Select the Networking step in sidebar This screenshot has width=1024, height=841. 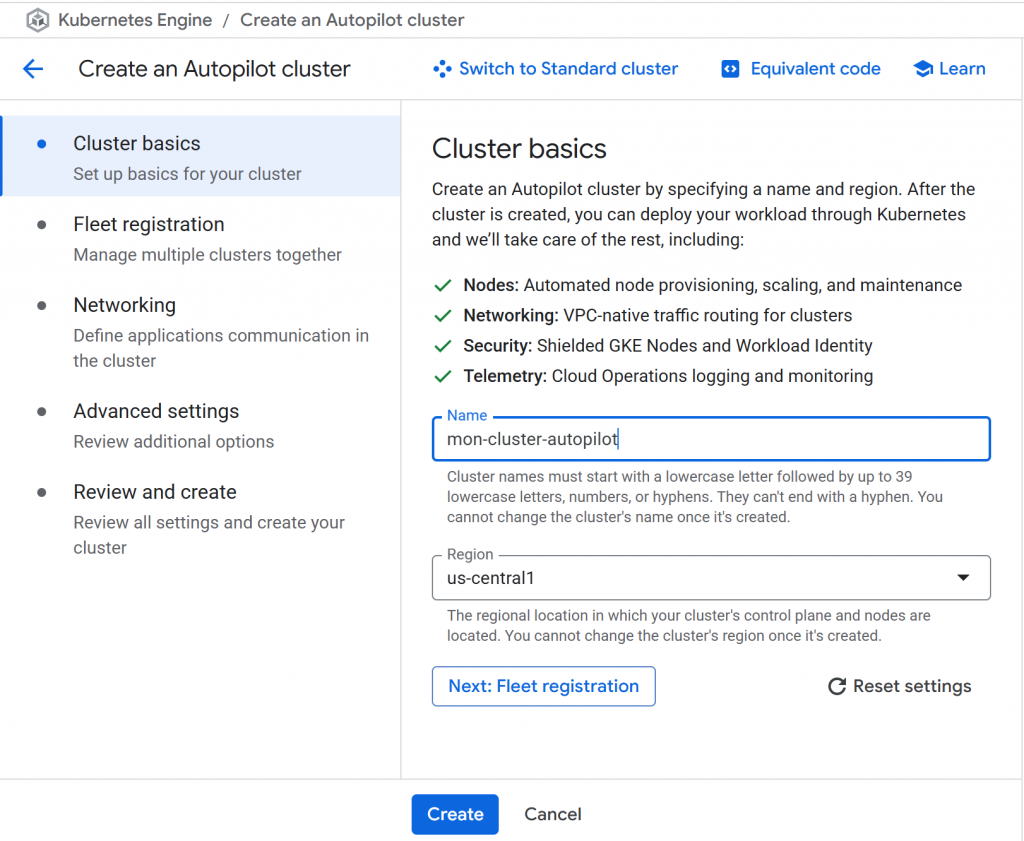point(125,306)
